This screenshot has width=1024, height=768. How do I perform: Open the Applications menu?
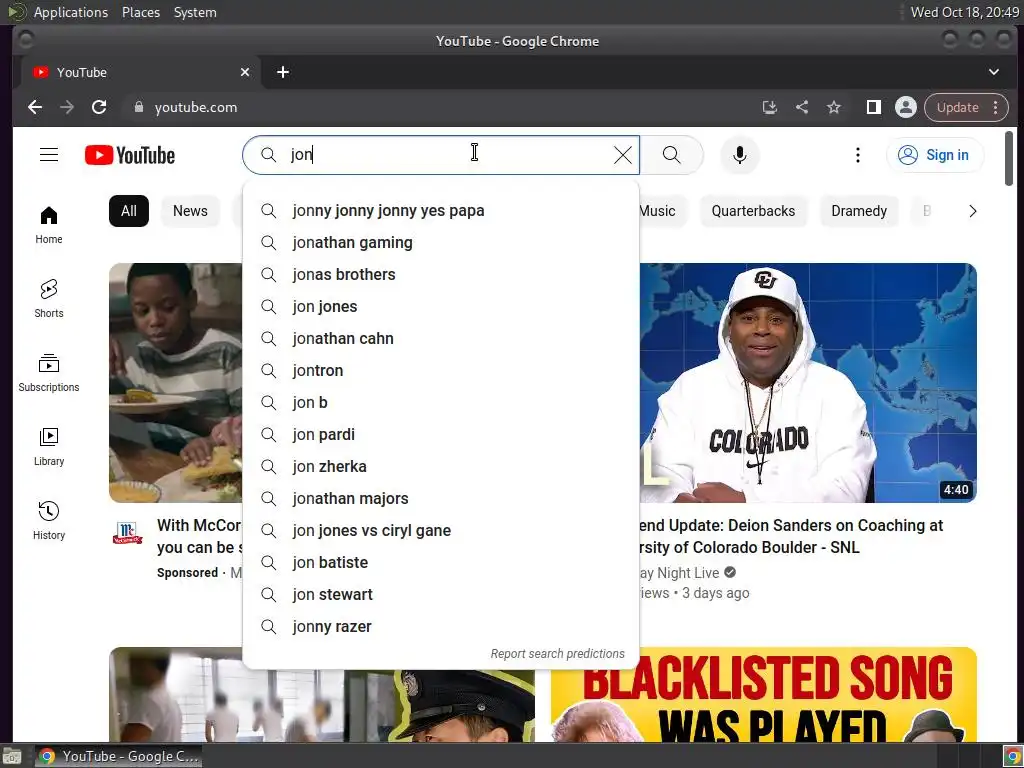tap(71, 12)
